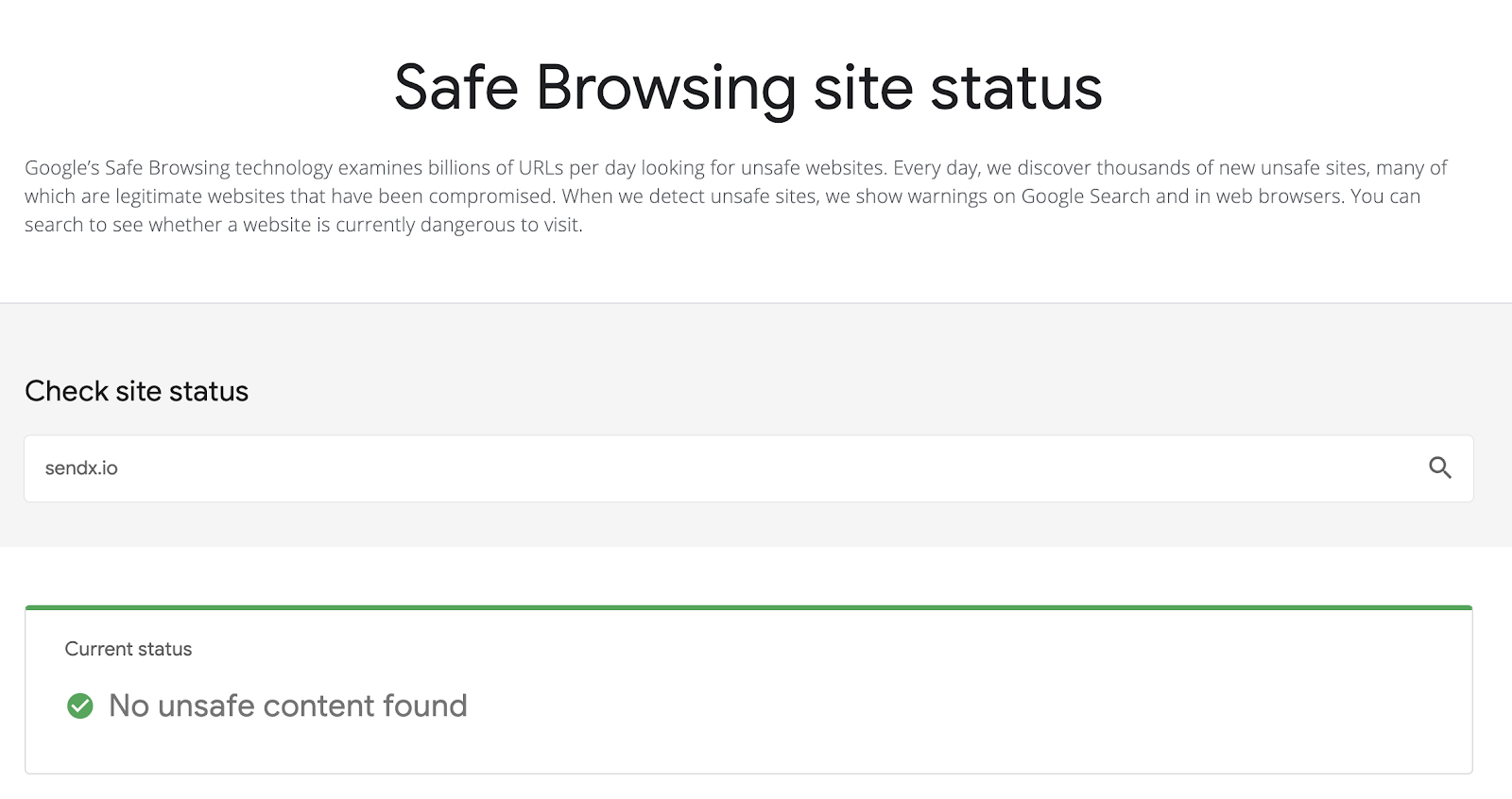Click the 'No unsafe content found' message
The height and width of the screenshot is (799, 1512).
pyautogui.click(x=287, y=705)
